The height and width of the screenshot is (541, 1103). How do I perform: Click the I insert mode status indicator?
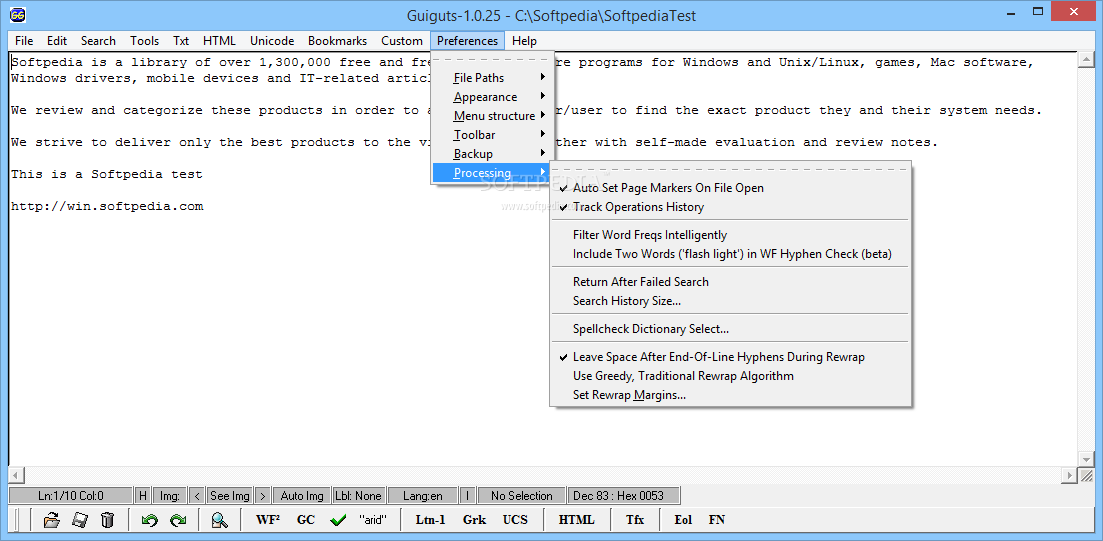click(468, 496)
